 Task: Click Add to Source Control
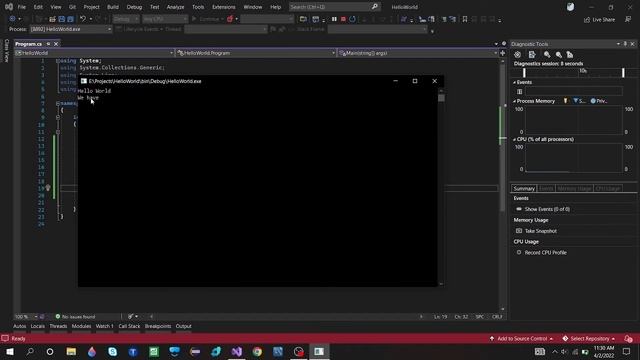pyautogui.click(x=522, y=339)
